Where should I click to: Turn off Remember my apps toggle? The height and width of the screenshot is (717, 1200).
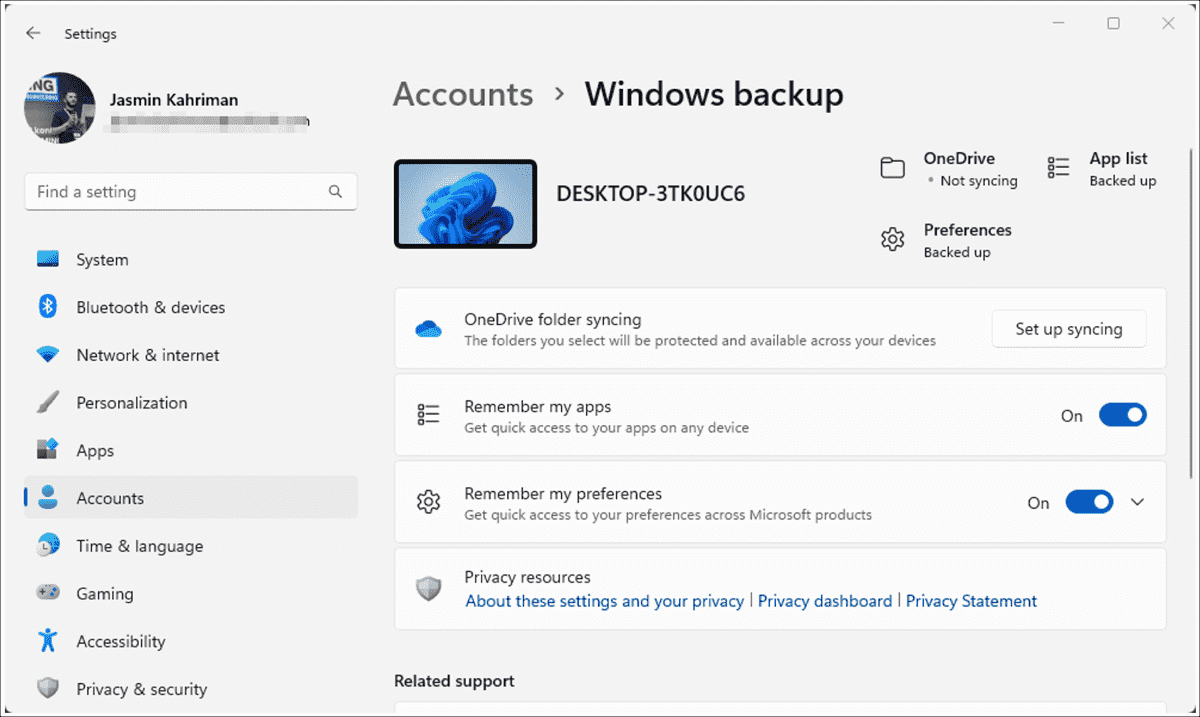point(1122,415)
